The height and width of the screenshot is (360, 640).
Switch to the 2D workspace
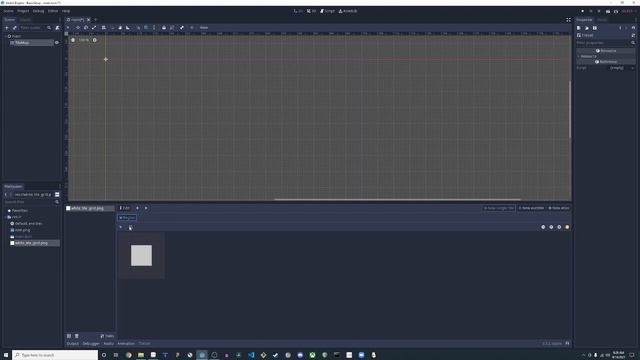298,11
